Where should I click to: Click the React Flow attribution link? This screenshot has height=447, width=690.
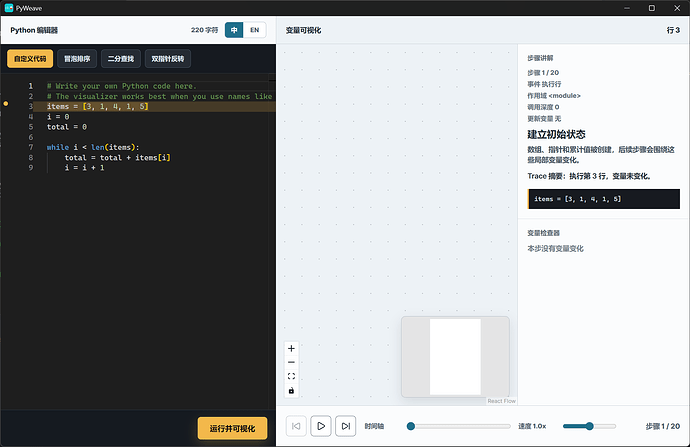click(501, 401)
